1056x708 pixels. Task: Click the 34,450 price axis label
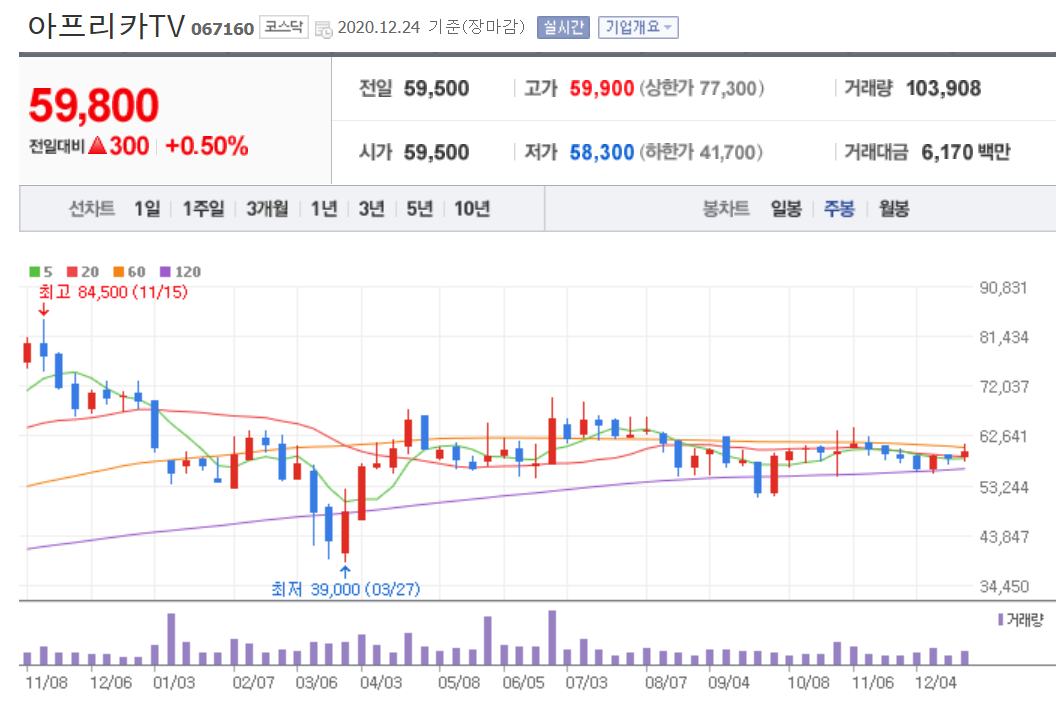[x=1003, y=587]
